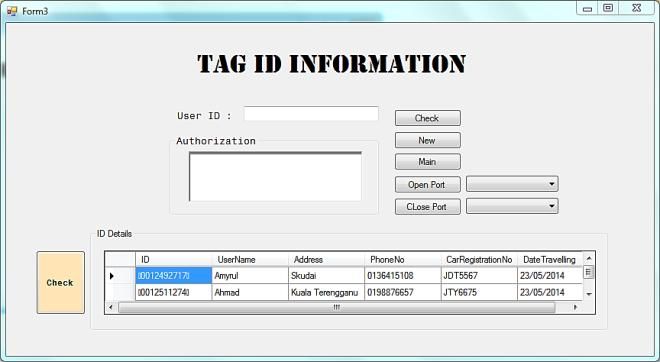
Task: Click the grid's vertical scrollbar down arrow
Action: pyautogui.click(x=589, y=294)
